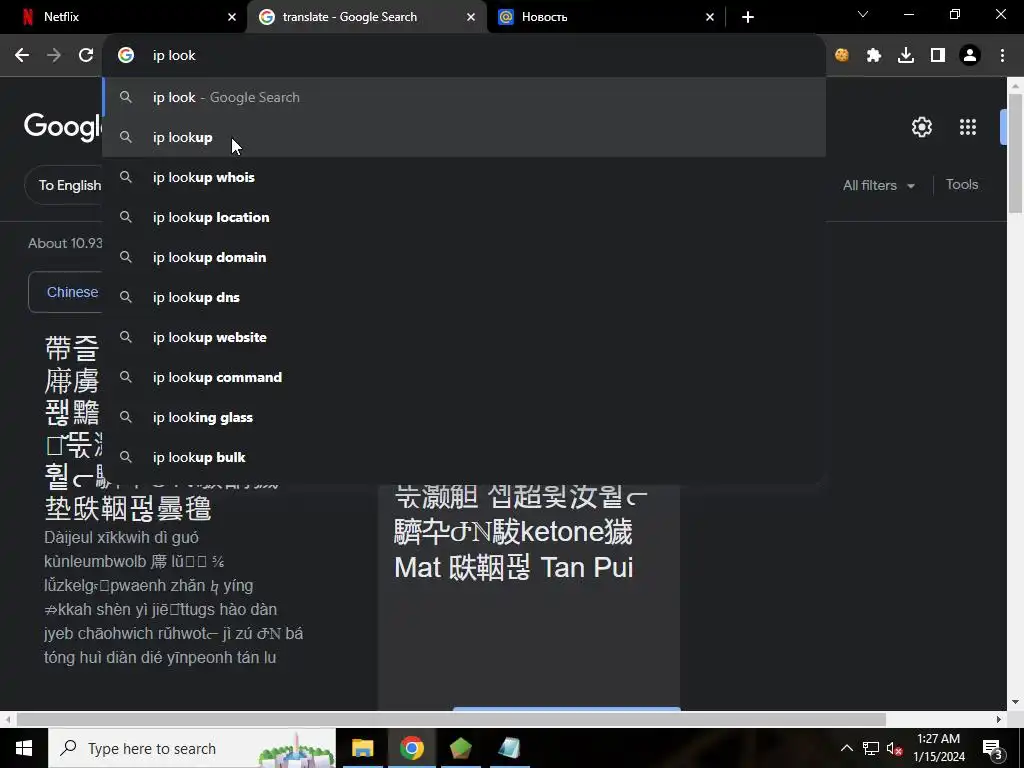The image size is (1024, 768).
Task: Open the Chinese source language selector
Action: tap(65, 292)
